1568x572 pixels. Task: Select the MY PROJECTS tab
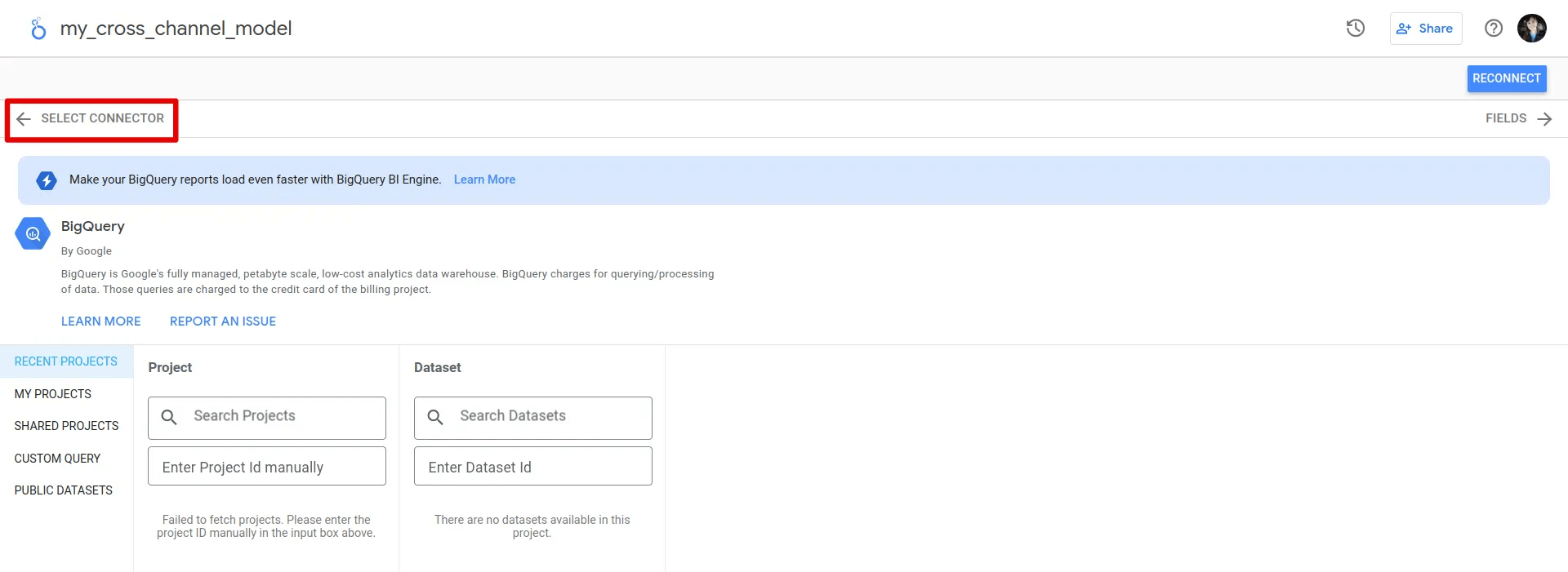[x=53, y=394]
